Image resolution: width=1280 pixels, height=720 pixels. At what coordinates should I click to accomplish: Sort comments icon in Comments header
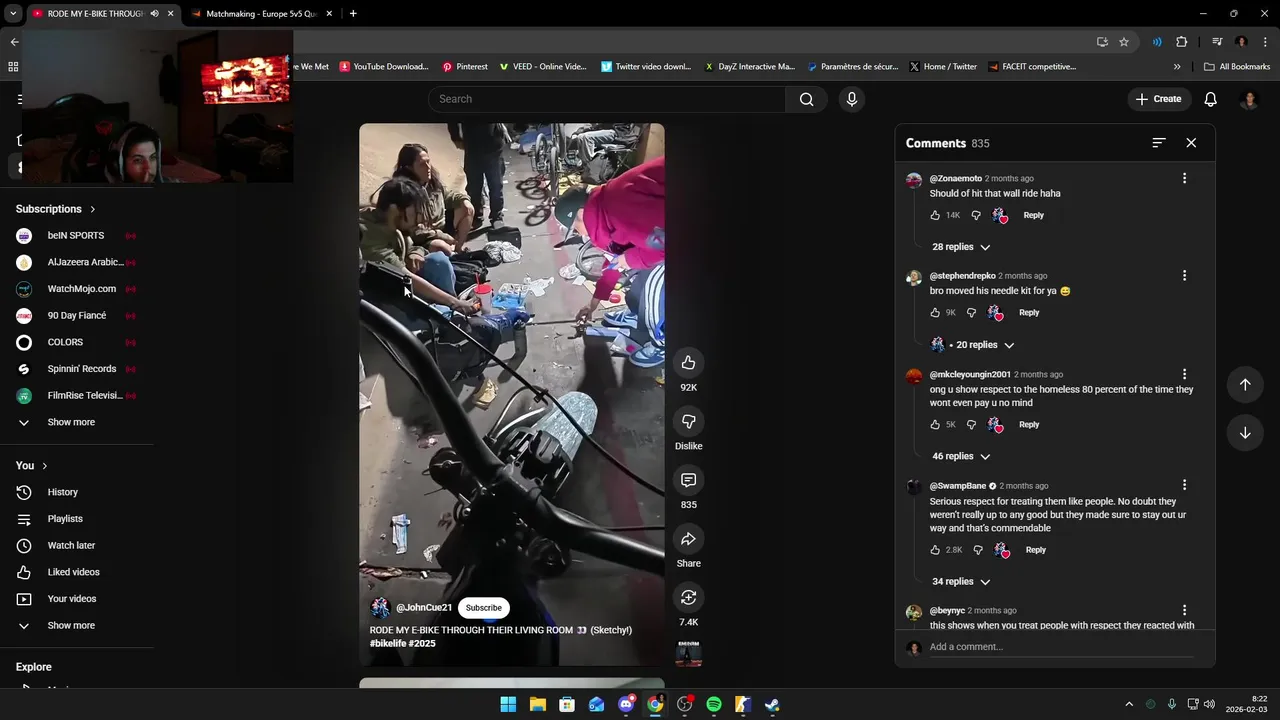pyautogui.click(x=1159, y=143)
